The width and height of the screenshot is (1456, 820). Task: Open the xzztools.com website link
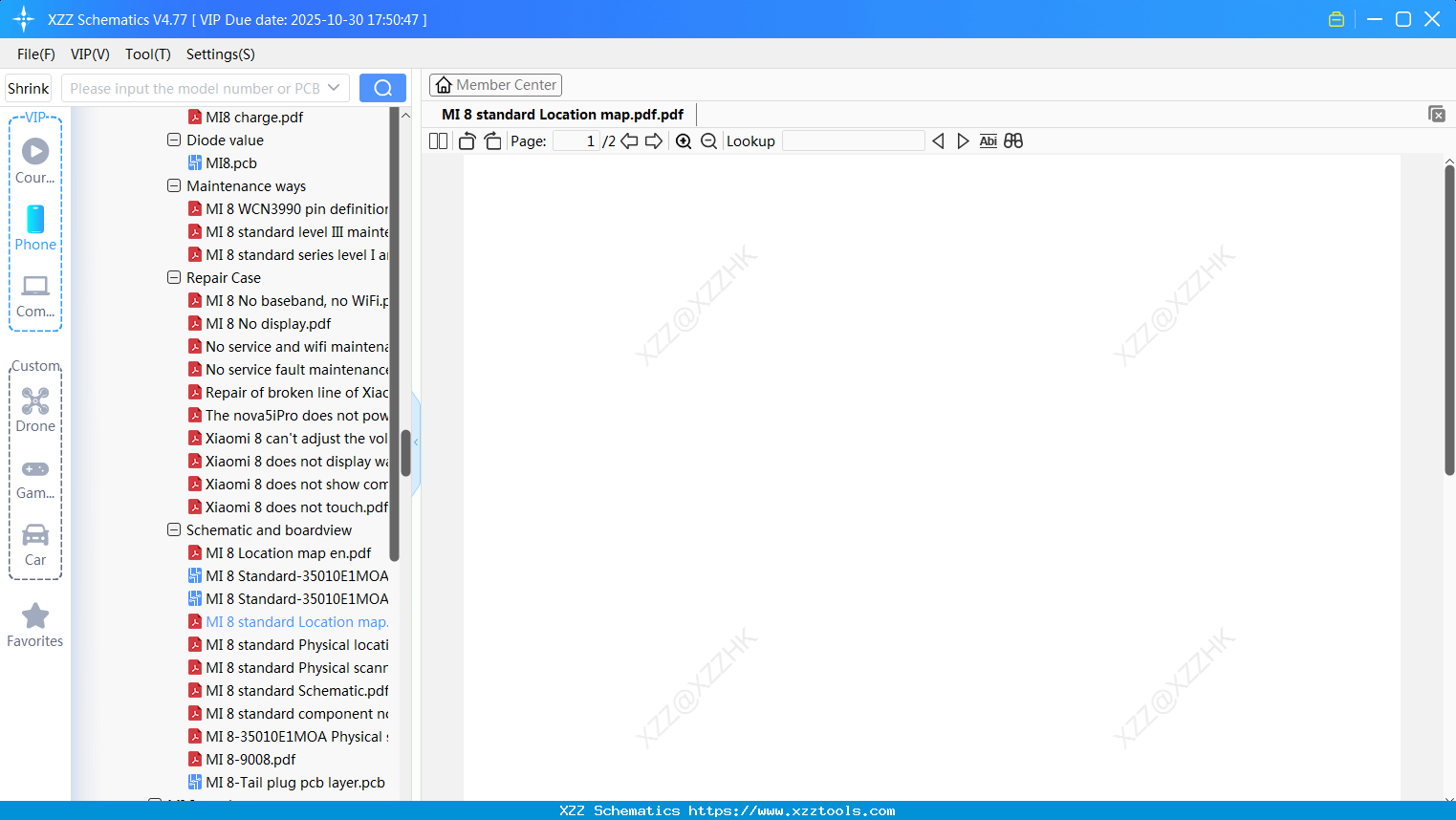point(792,810)
